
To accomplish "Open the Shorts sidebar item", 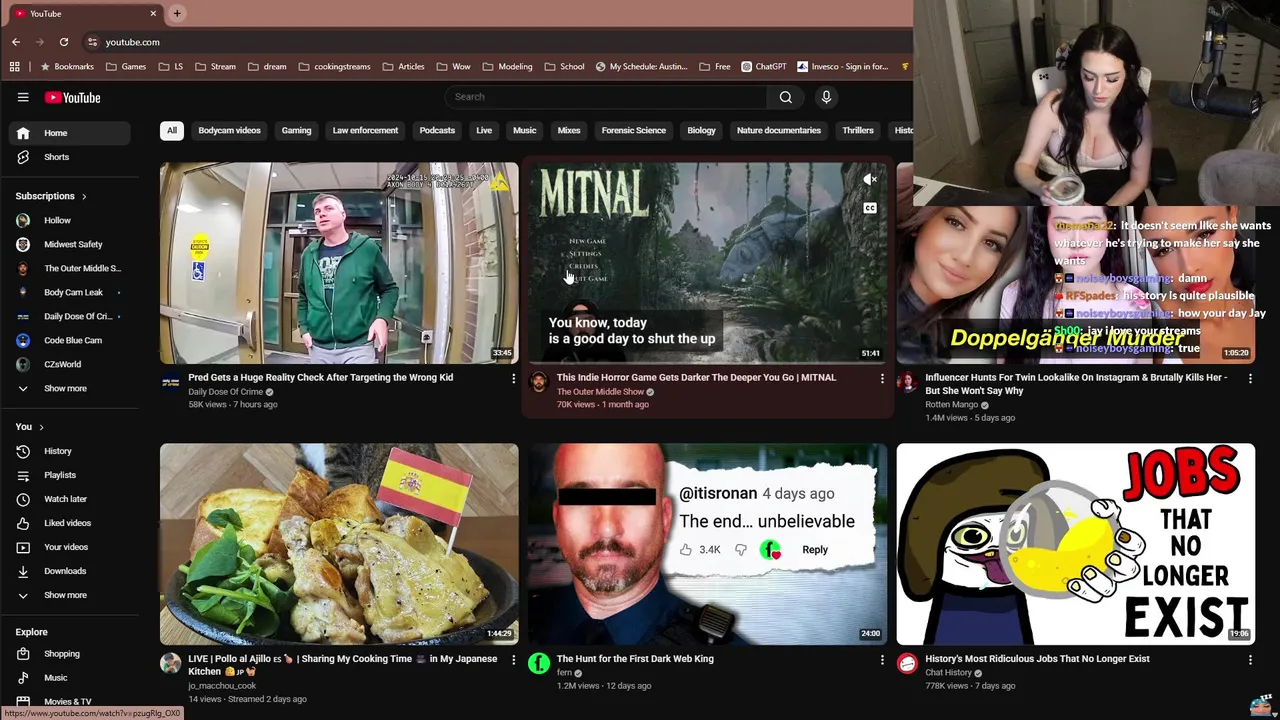I will point(69,157).
